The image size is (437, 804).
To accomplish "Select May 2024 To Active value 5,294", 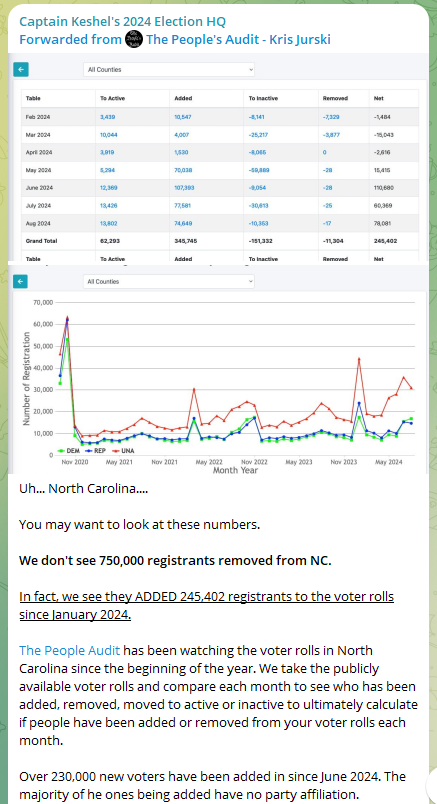I will point(108,170).
